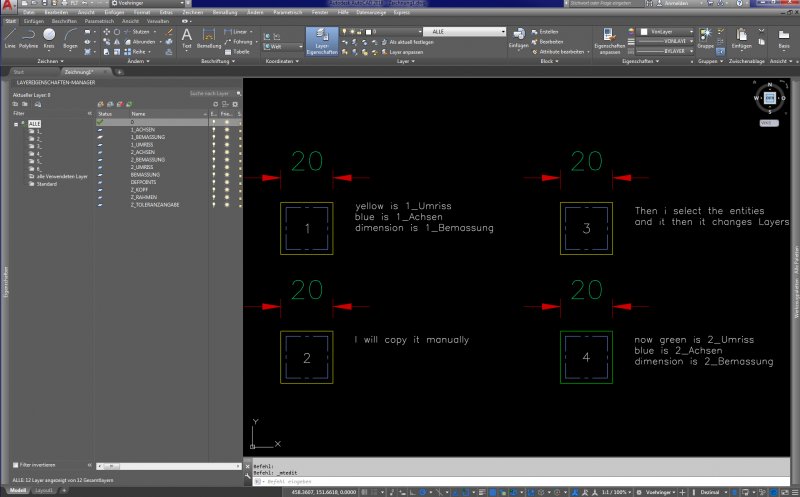The width and height of the screenshot is (800, 497).
Task: Select the Polylinie tool
Action: (27, 38)
